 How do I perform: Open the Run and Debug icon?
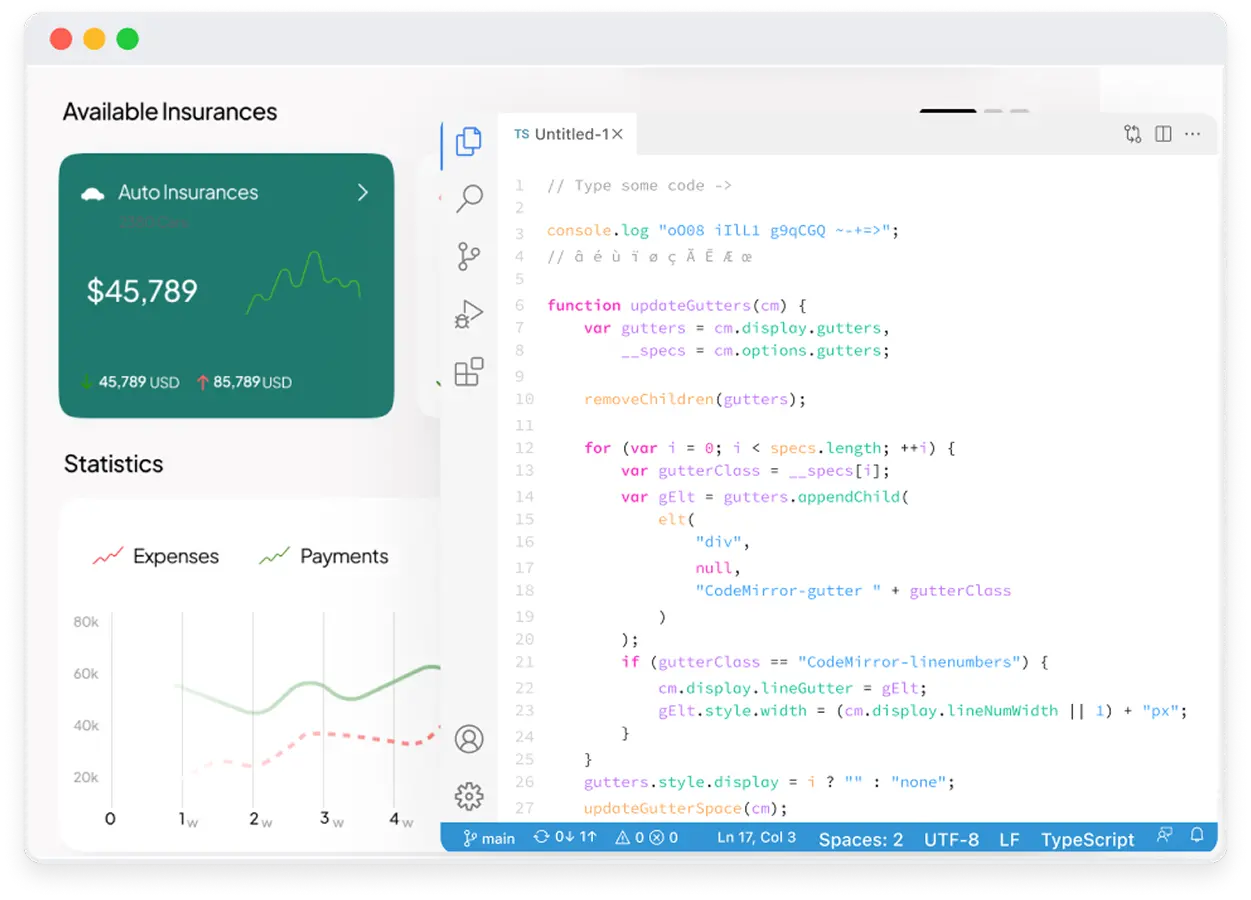pos(468,315)
